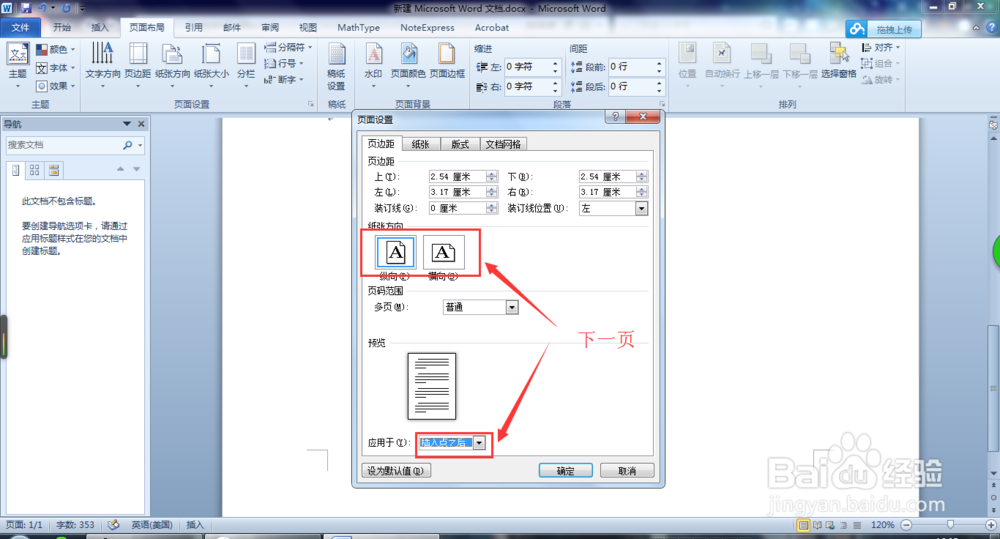Click the left margin (左) value field

tap(457, 192)
